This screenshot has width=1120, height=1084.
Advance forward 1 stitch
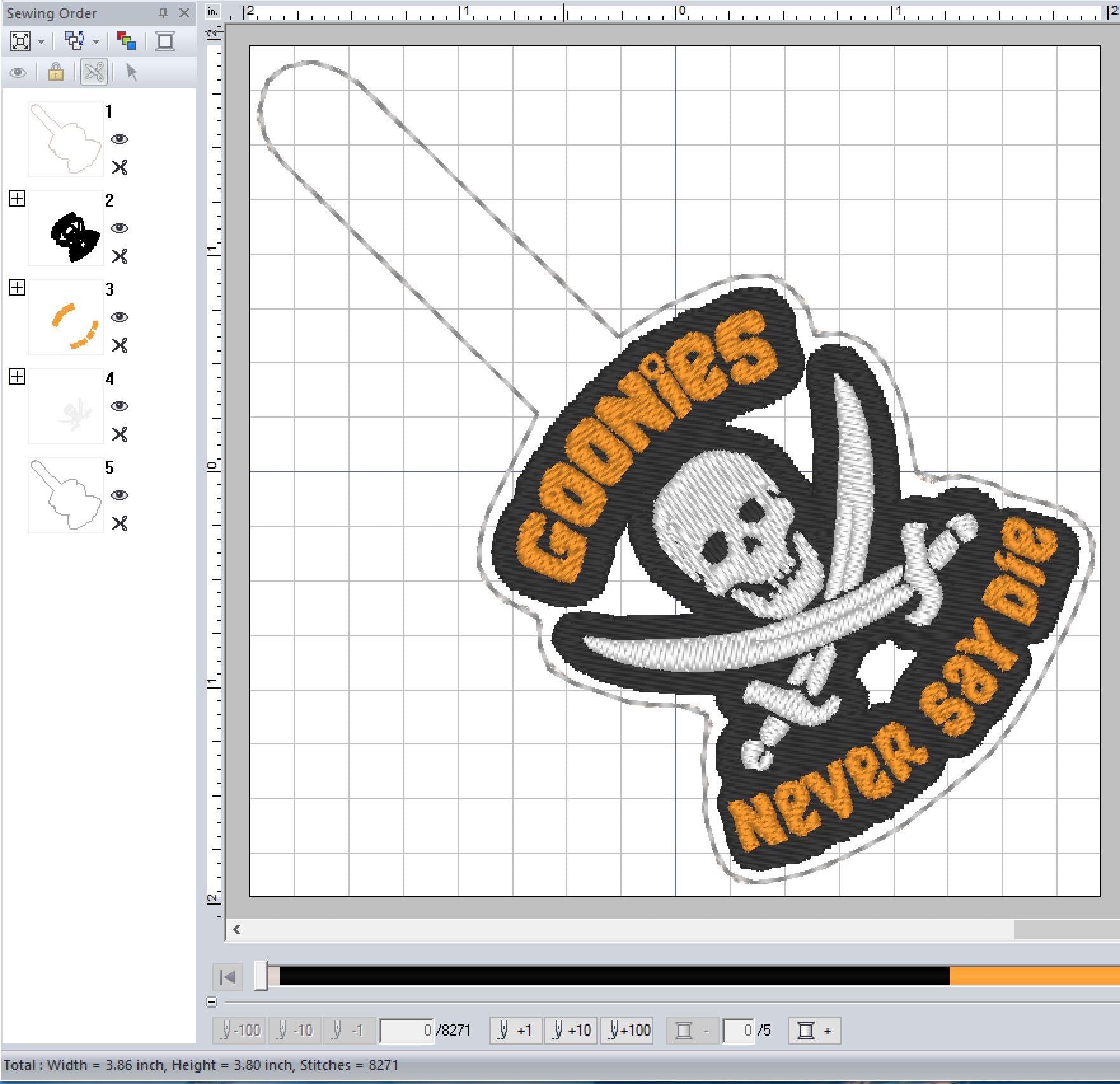click(x=516, y=1030)
